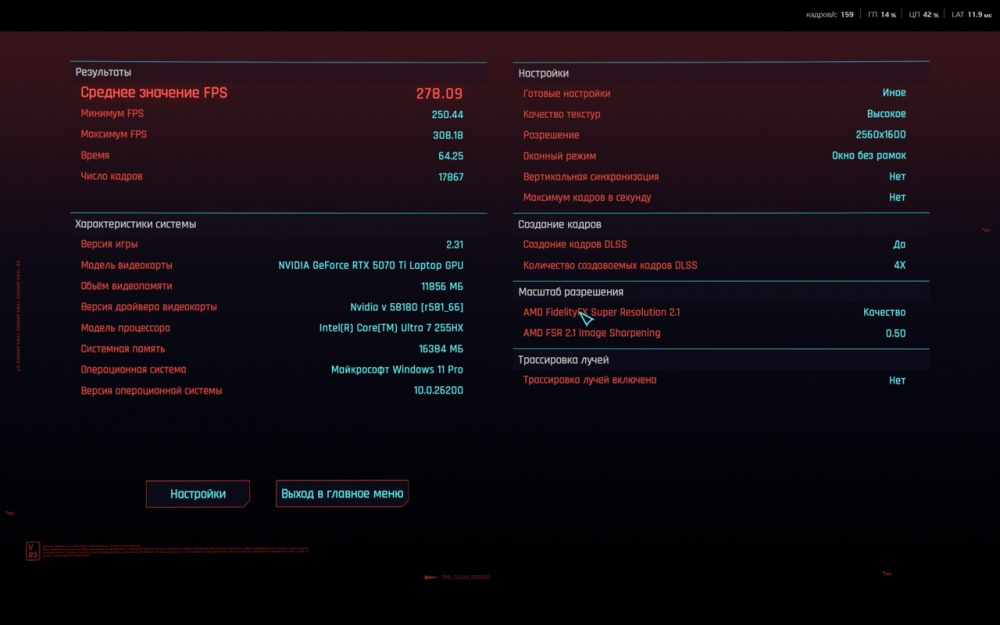
Task: Select the 2560x1600 resolution value
Action: [x=881, y=135]
